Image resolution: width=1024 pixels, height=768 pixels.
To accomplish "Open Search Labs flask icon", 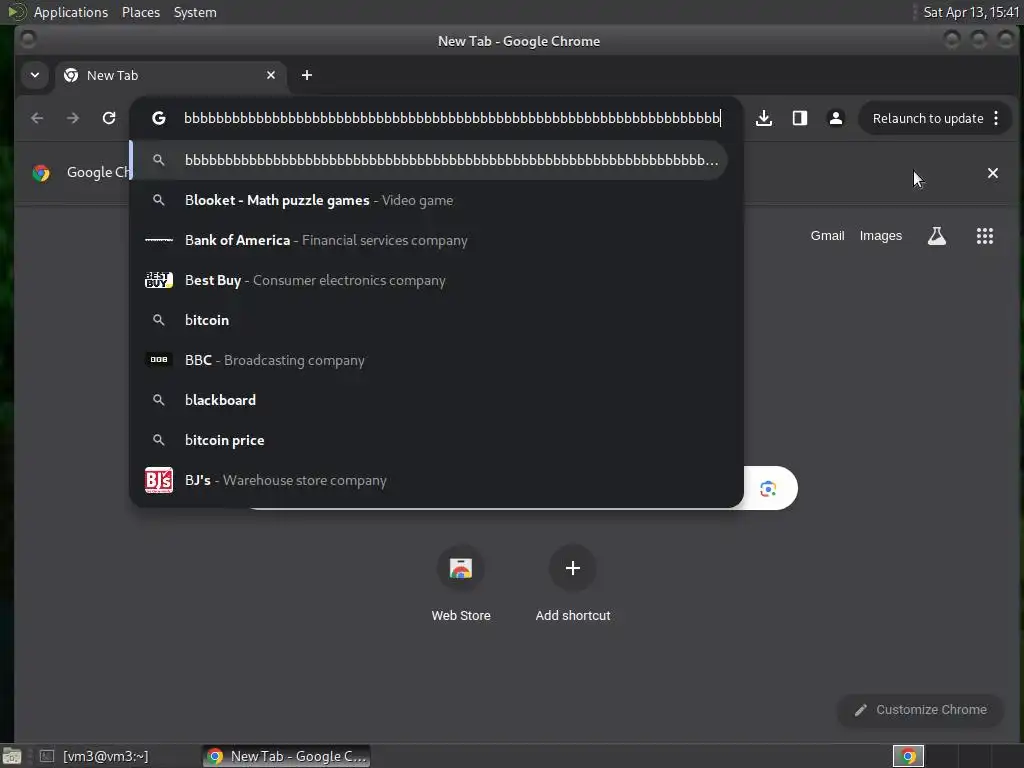I will (936, 236).
